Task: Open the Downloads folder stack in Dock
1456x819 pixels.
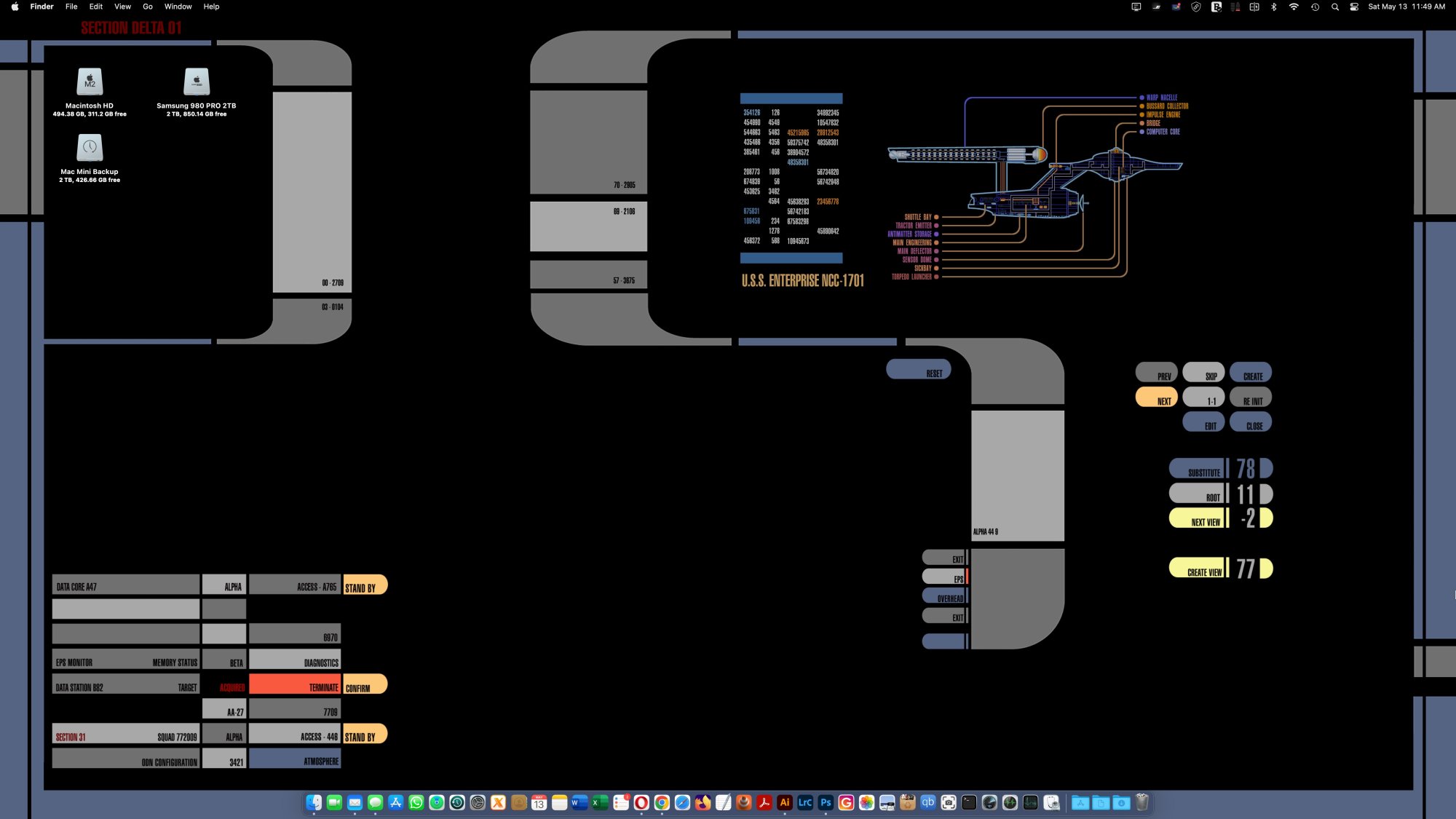Action: (1121, 802)
